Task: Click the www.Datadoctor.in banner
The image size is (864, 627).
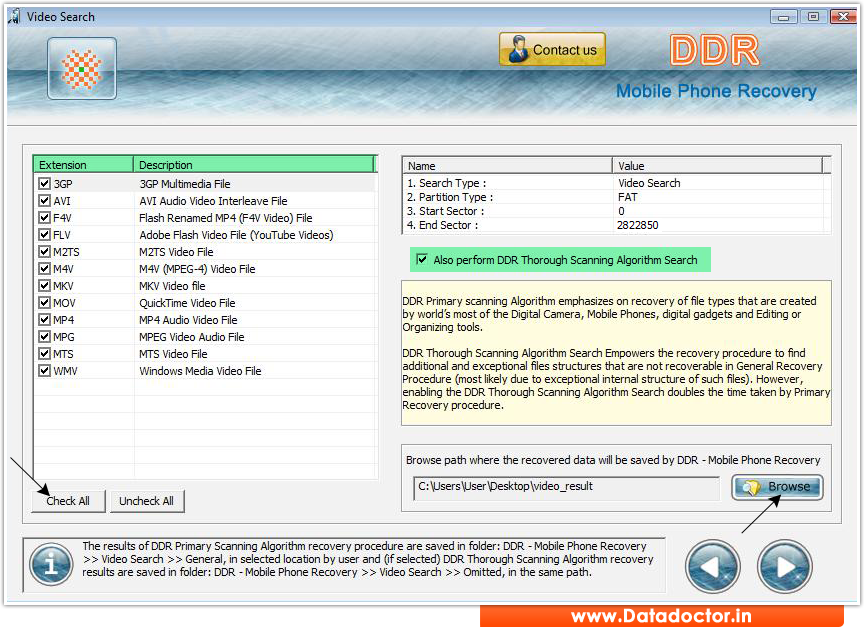Action: point(661,615)
